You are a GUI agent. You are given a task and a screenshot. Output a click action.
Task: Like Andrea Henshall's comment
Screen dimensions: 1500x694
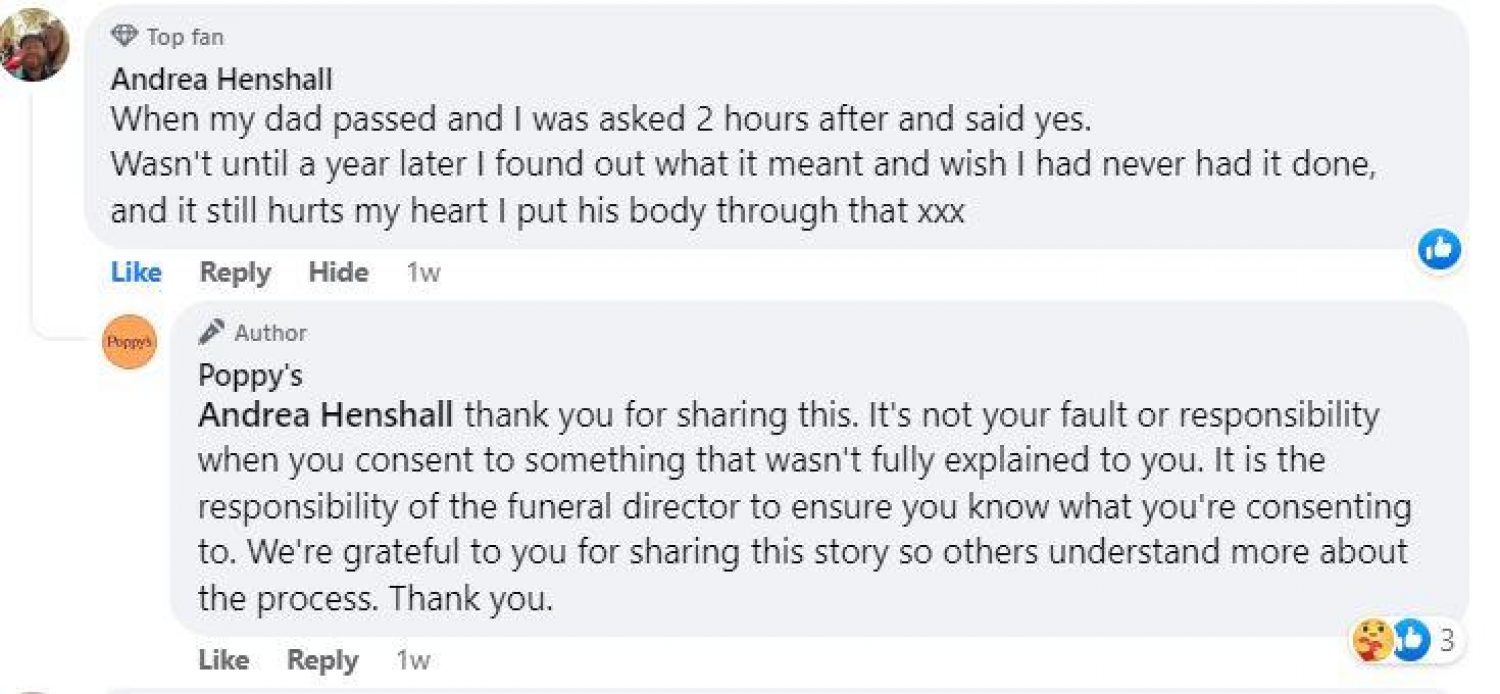(x=135, y=272)
